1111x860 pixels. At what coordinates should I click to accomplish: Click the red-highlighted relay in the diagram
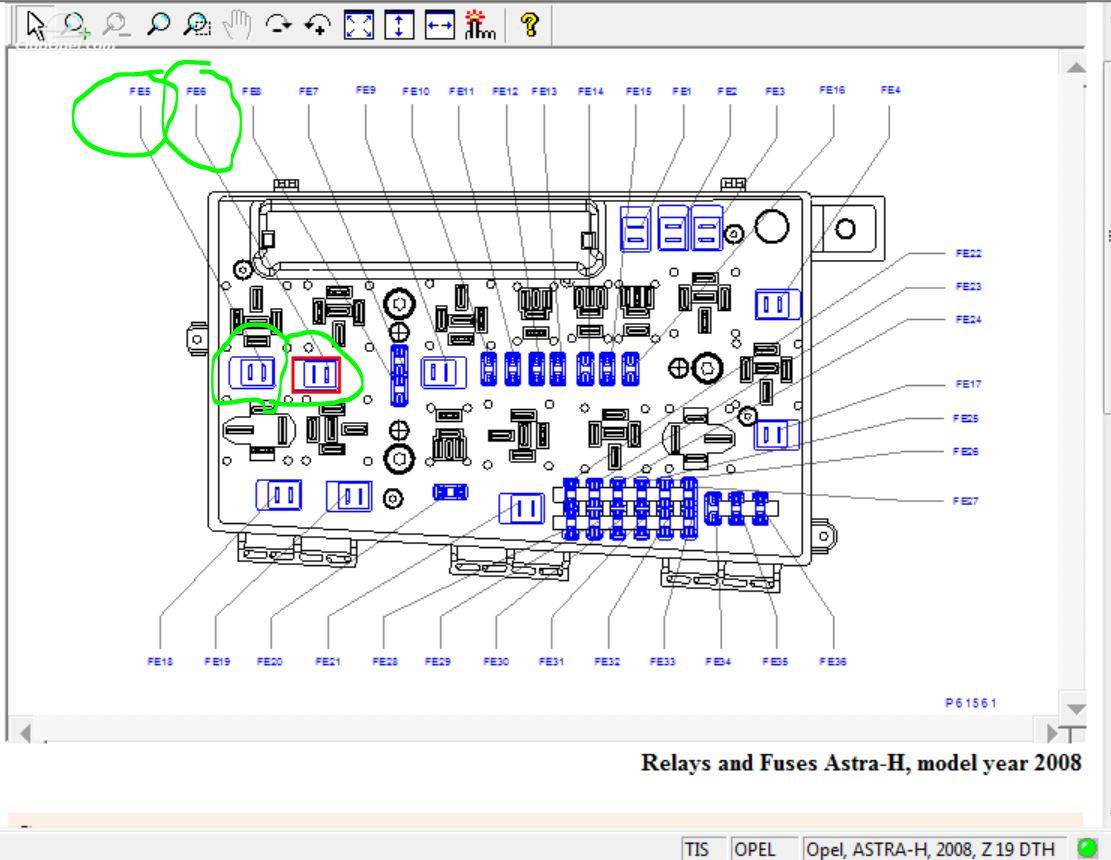[x=316, y=375]
